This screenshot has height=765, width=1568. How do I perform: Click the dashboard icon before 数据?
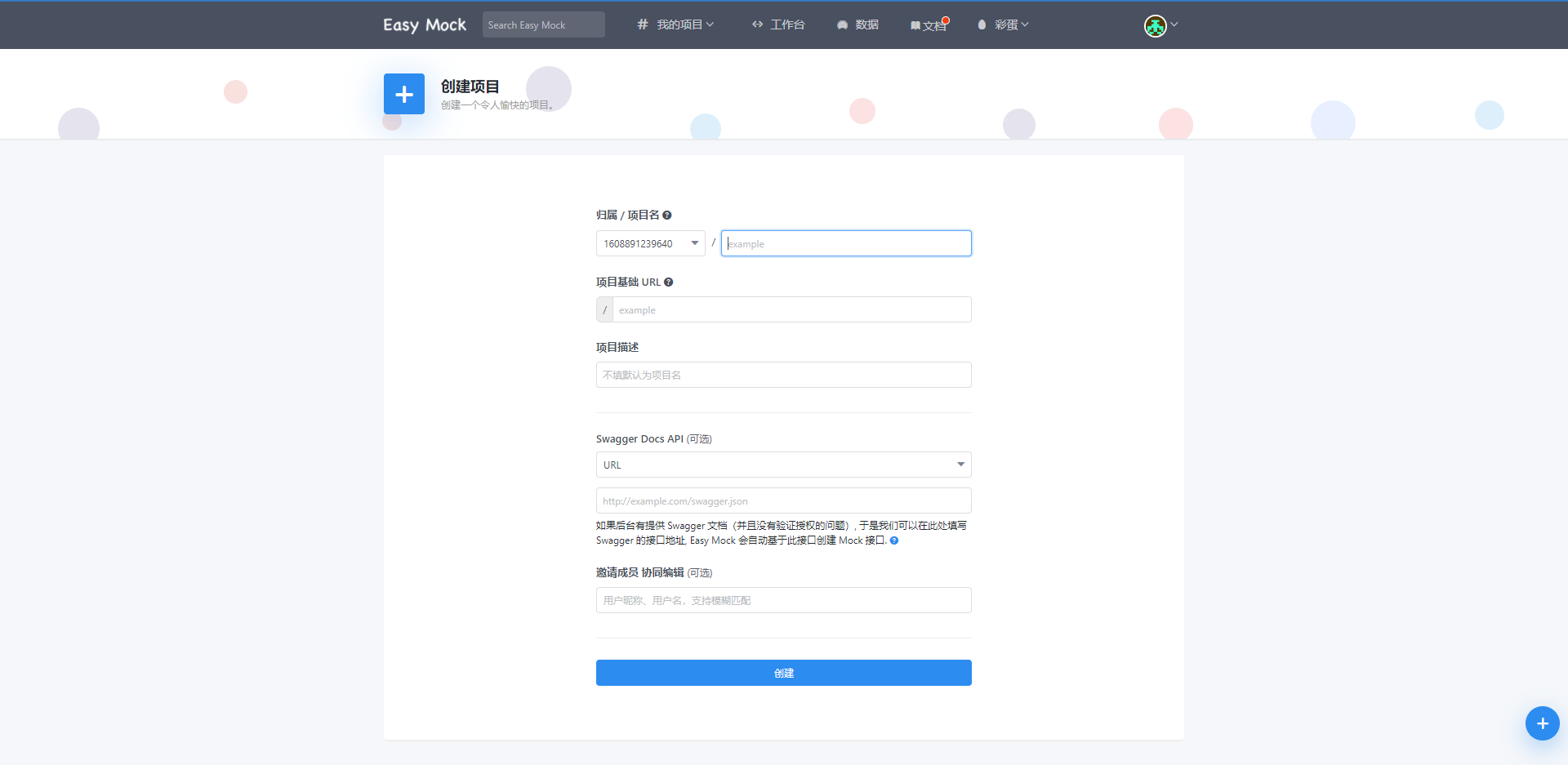coord(842,25)
